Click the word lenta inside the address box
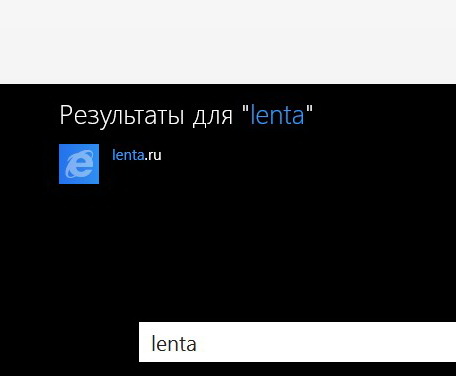The image size is (456, 376). [x=174, y=344]
